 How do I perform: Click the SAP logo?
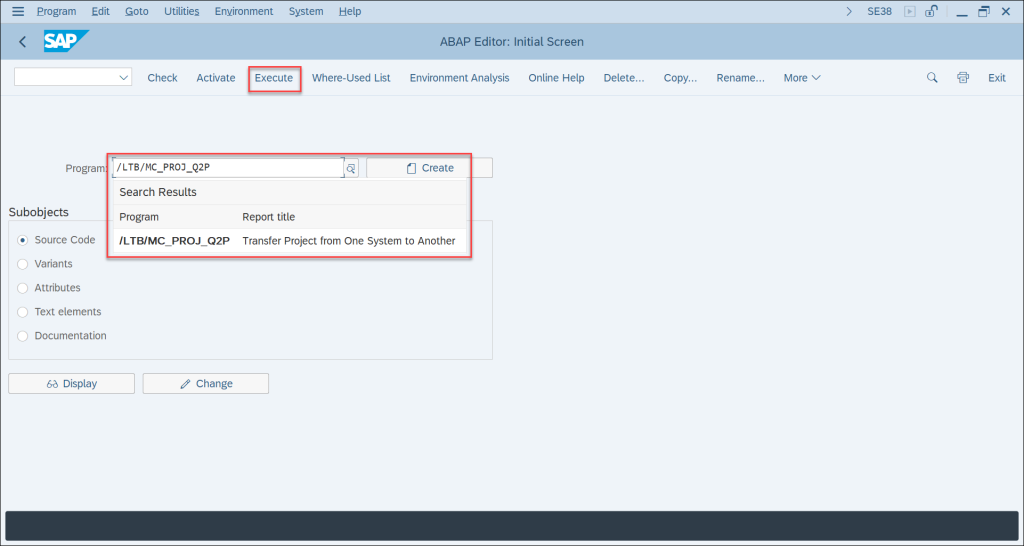pos(66,41)
